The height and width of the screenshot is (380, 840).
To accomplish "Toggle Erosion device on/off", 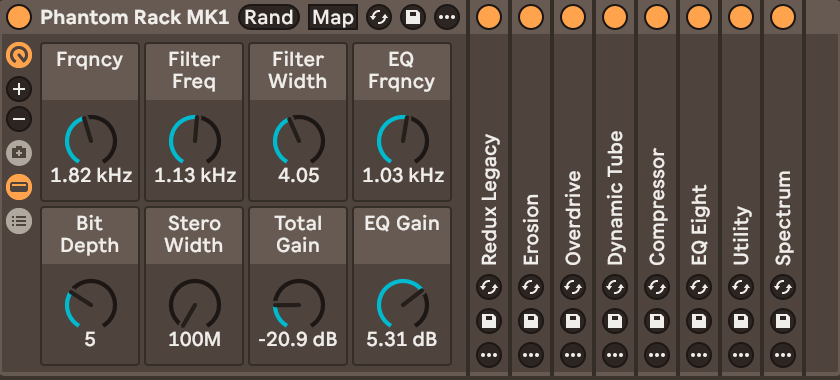I will point(531,17).
